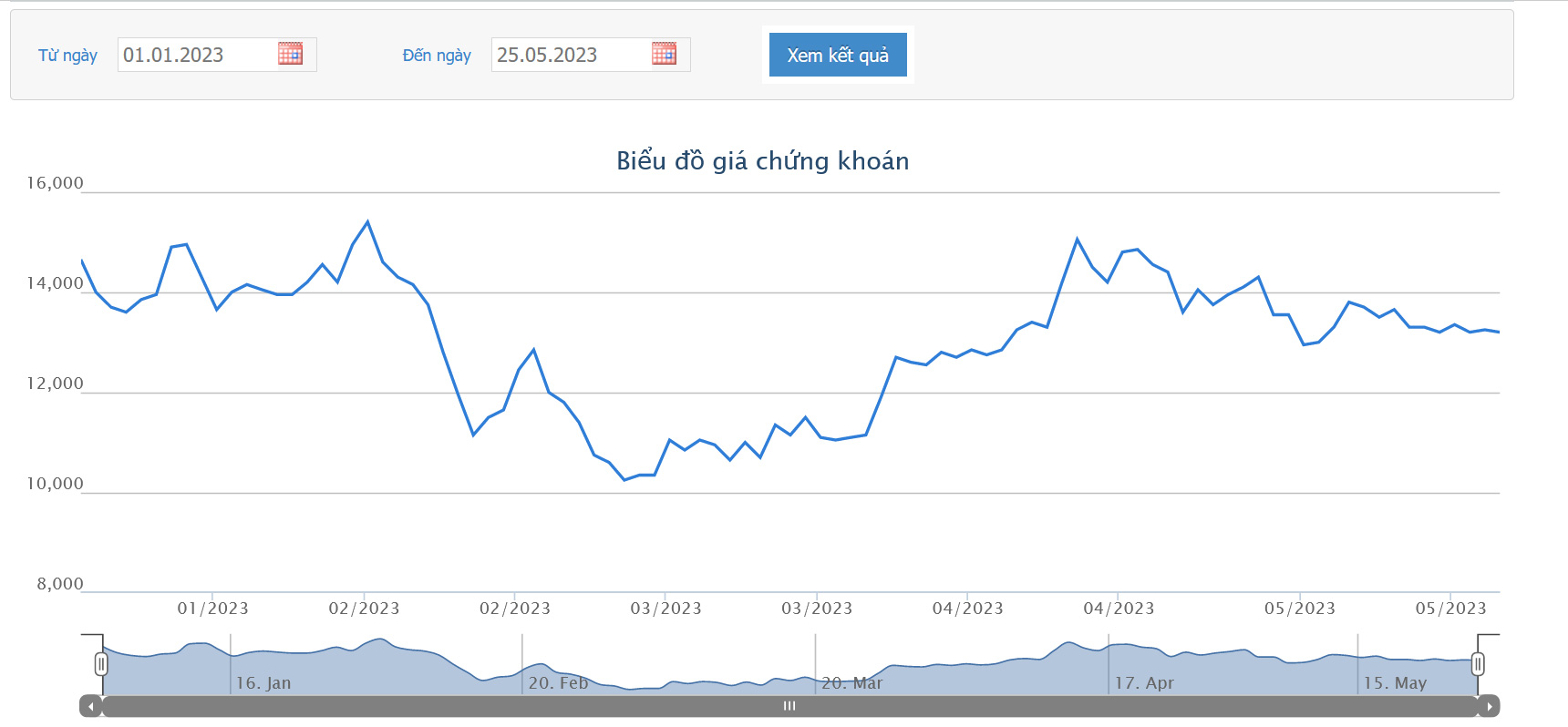Select the "20. Mar" marker in the navigator
This screenshot has height=727, width=1568.
(851, 682)
